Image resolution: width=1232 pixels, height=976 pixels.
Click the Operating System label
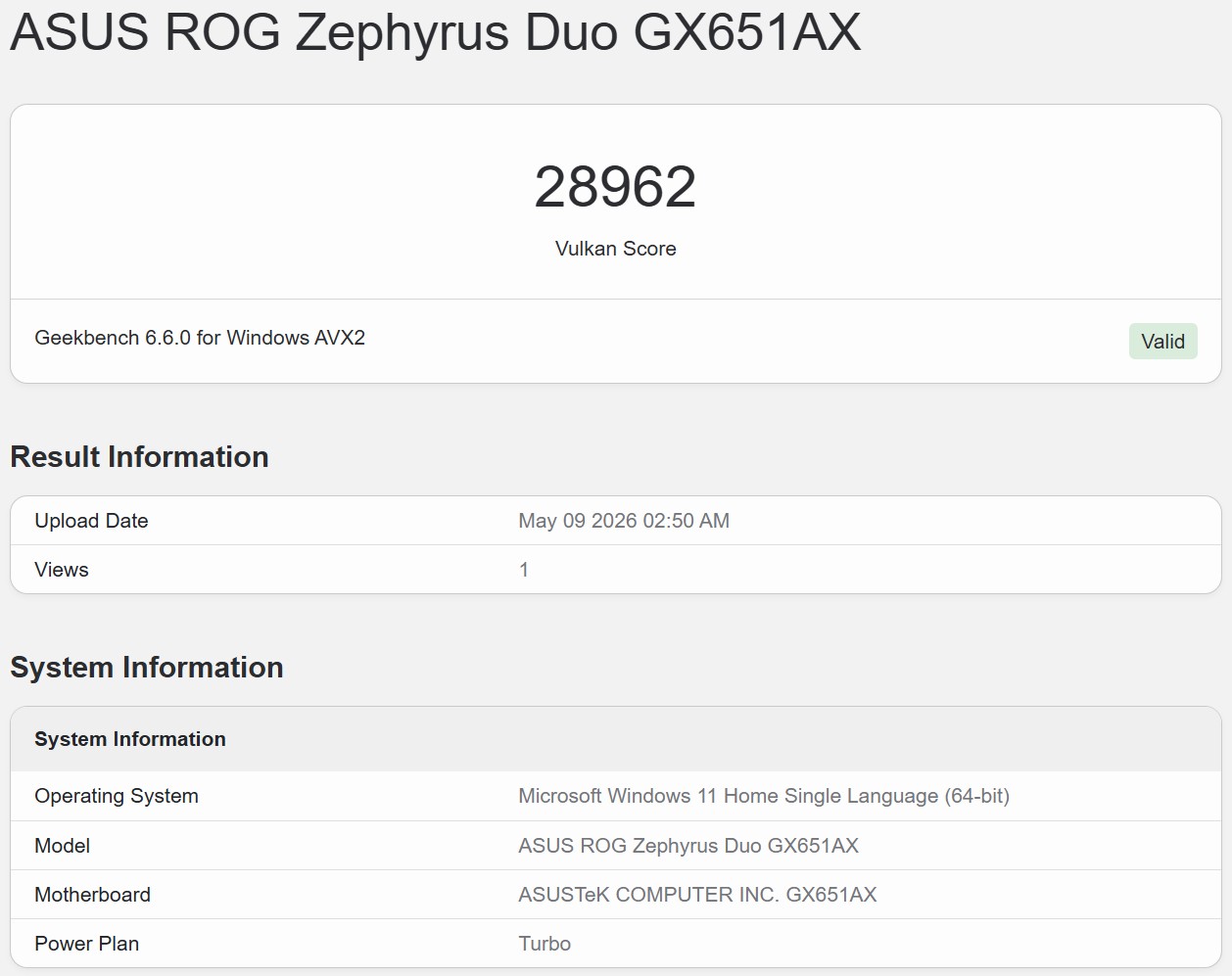[x=117, y=796]
